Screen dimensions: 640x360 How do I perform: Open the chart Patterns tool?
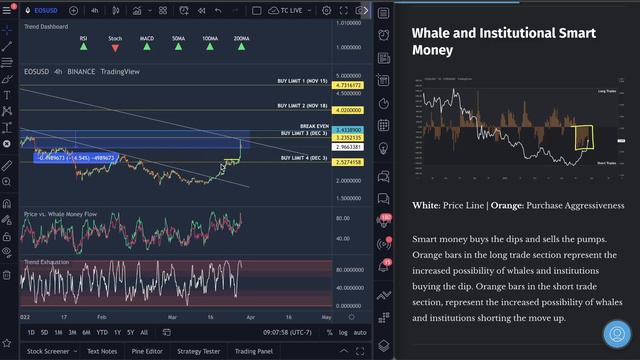[x=7, y=111]
